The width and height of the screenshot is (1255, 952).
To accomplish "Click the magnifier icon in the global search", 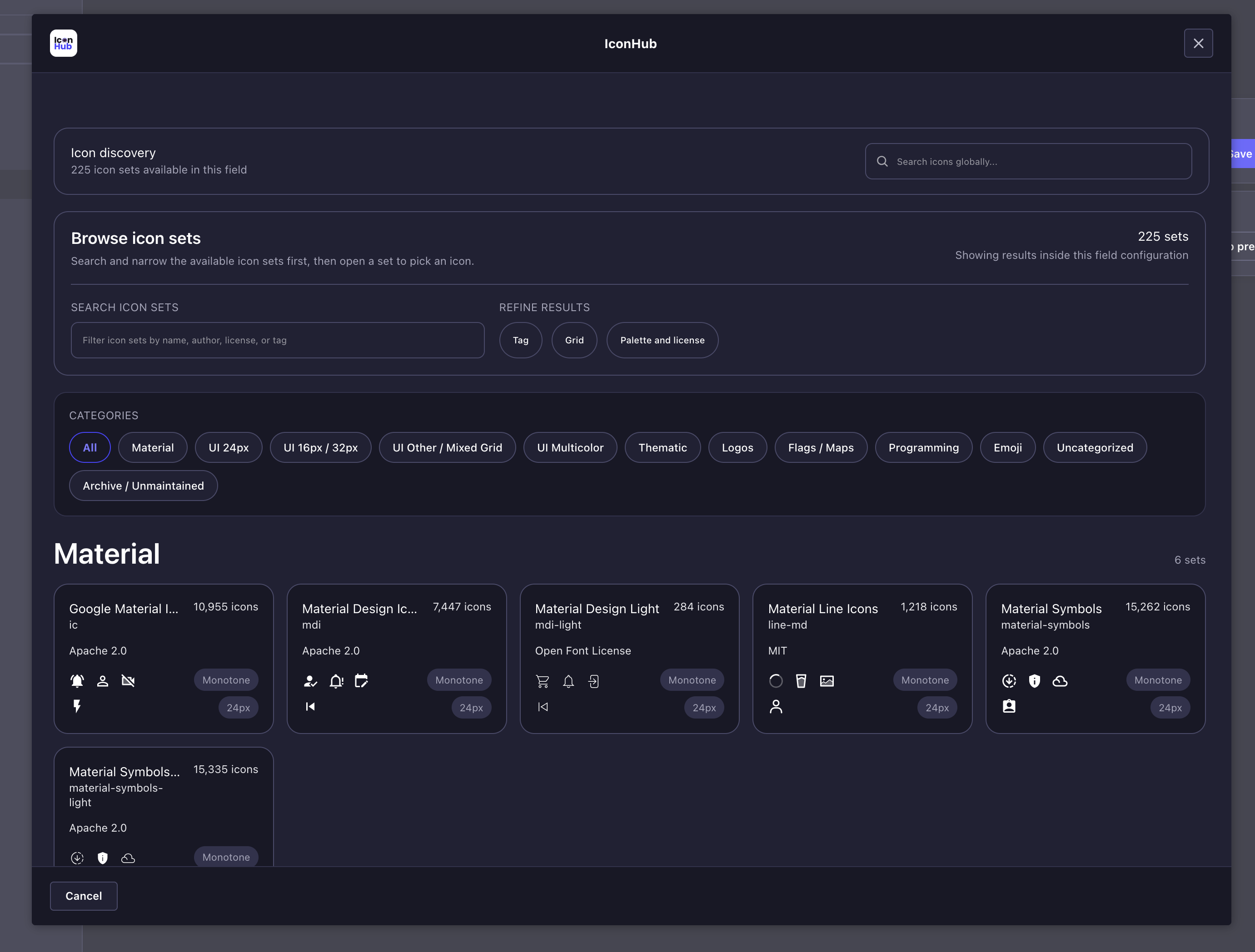I will (x=882, y=162).
